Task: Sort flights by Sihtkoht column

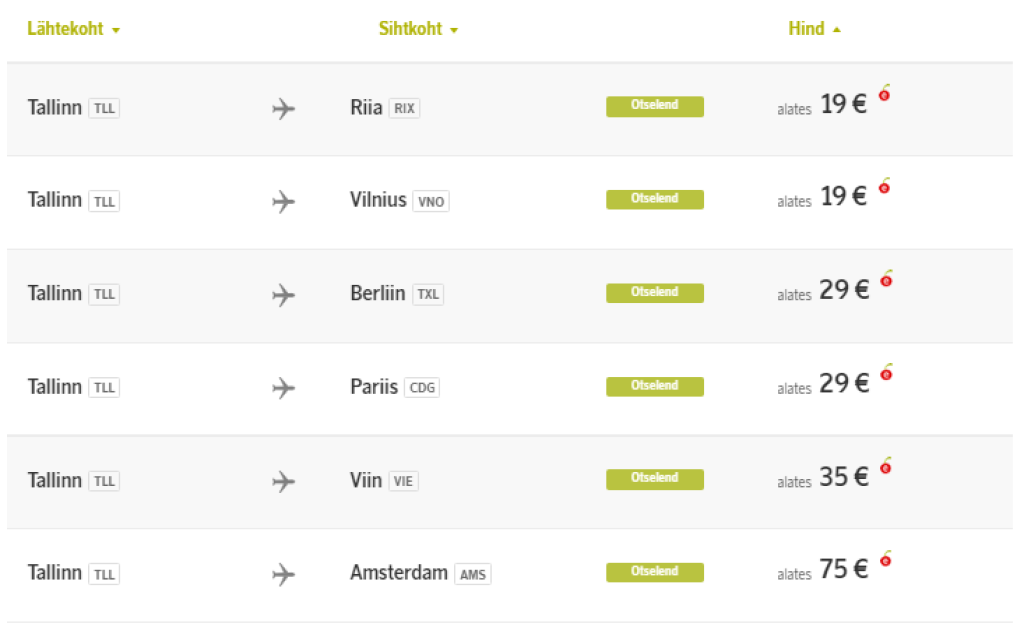Action: pyautogui.click(x=418, y=30)
